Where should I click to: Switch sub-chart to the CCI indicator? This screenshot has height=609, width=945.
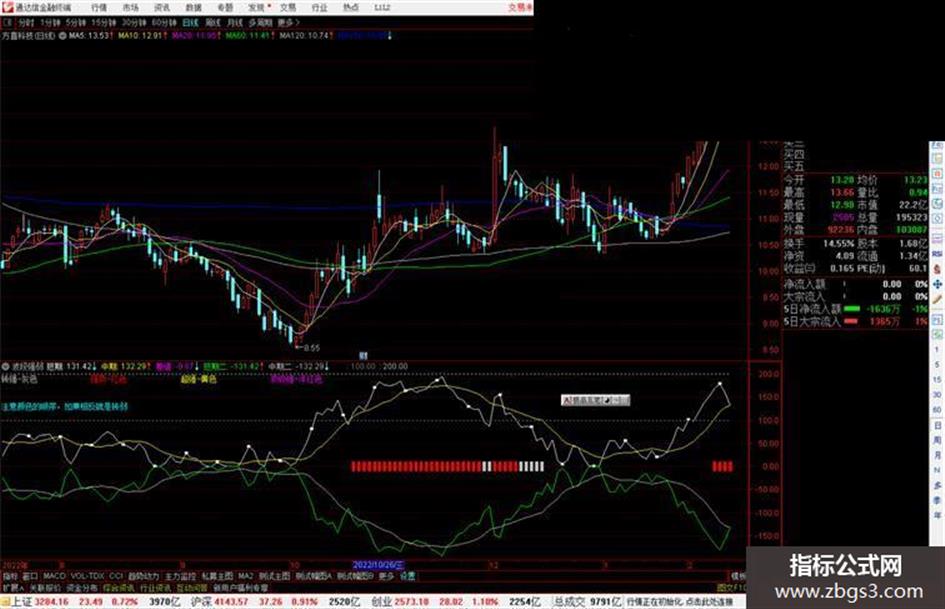tap(116, 576)
